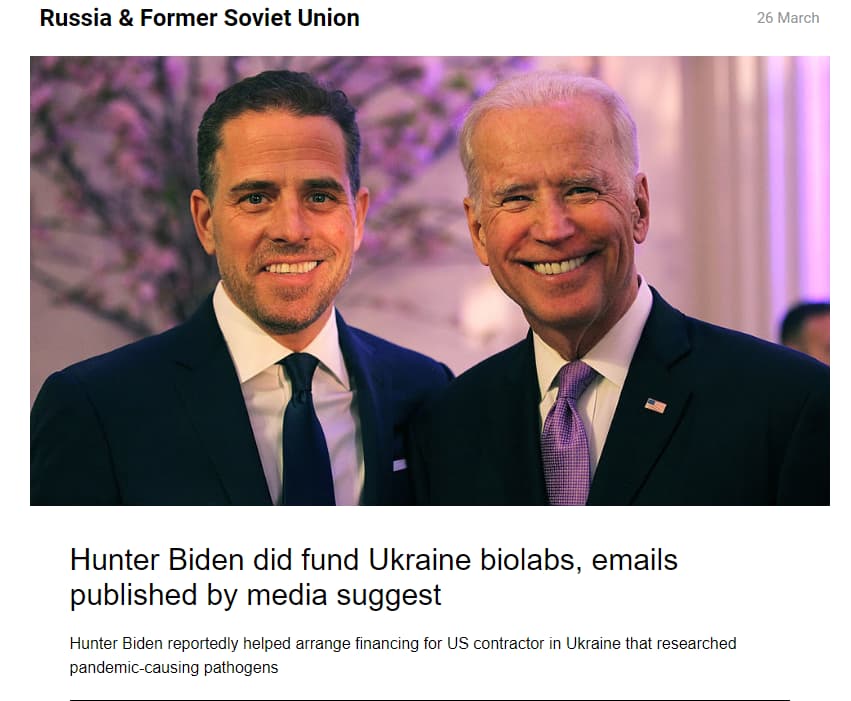Click the dark navy necktie
The height and width of the screenshot is (701, 851).
click(x=306, y=429)
